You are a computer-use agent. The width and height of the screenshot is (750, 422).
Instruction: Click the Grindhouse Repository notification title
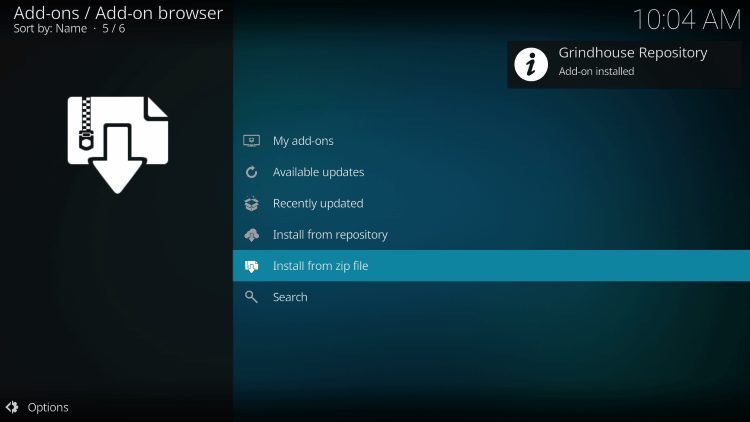(x=633, y=53)
